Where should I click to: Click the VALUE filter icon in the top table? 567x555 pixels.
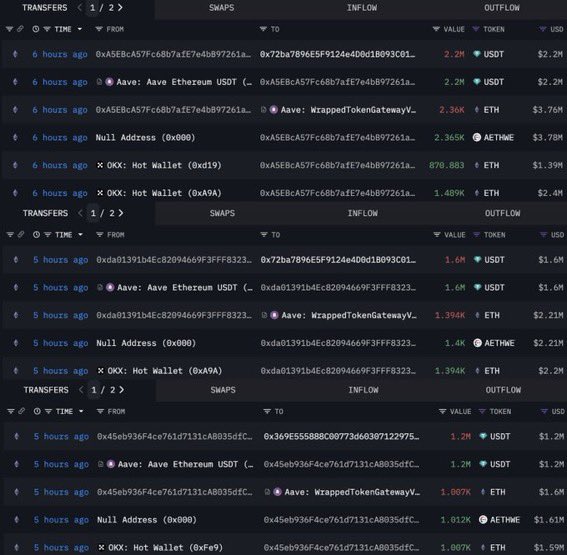[436, 29]
